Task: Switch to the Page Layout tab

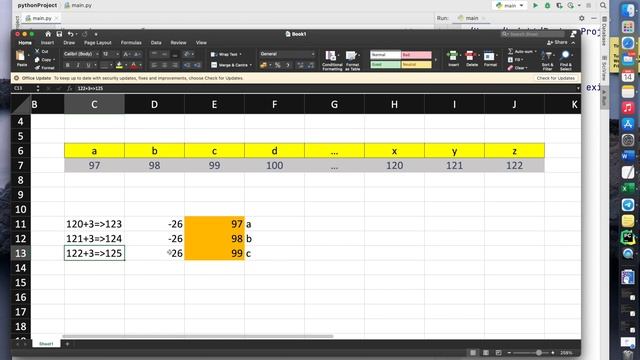Action: tap(98, 42)
